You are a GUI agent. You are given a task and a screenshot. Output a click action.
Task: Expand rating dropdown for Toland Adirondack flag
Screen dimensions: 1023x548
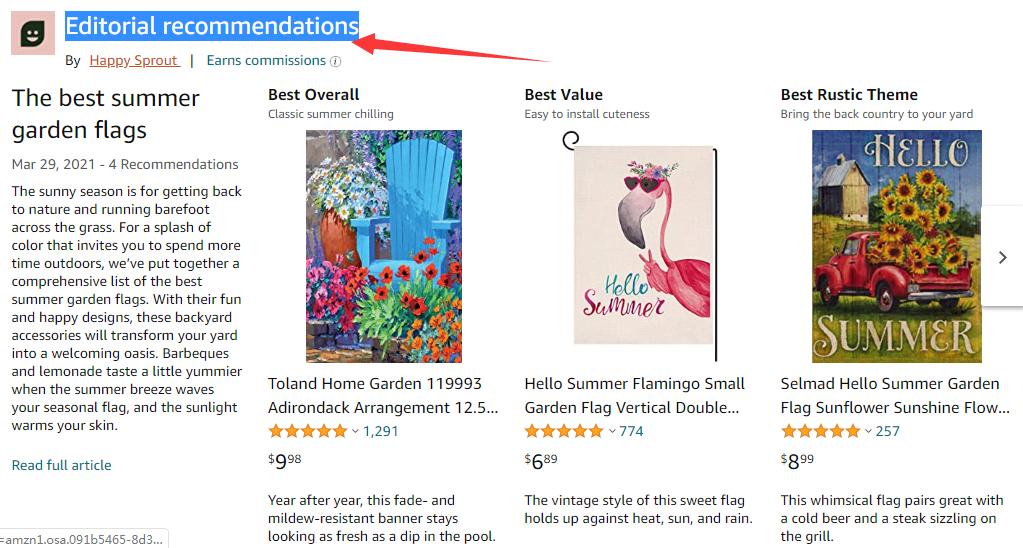(x=354, y=432)
